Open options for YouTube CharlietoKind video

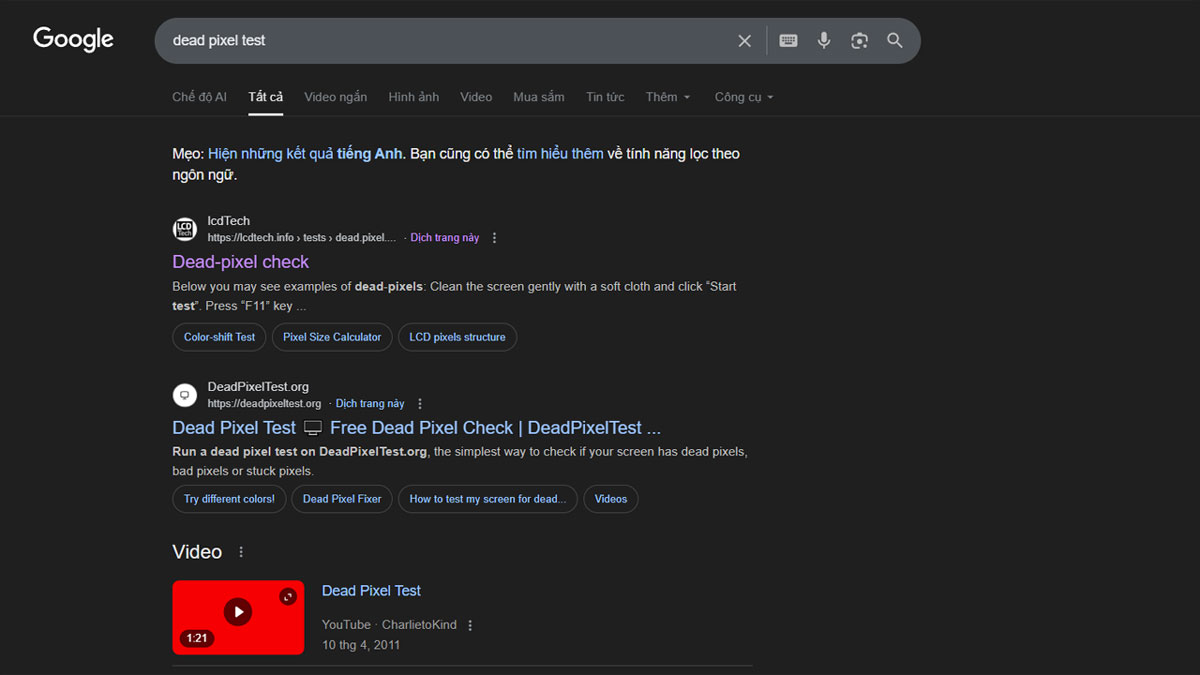click(x=470, y=625)
